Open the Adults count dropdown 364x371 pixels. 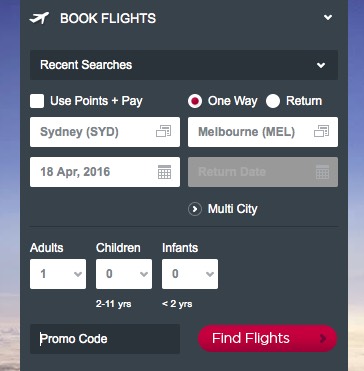[x=58, y=274]
